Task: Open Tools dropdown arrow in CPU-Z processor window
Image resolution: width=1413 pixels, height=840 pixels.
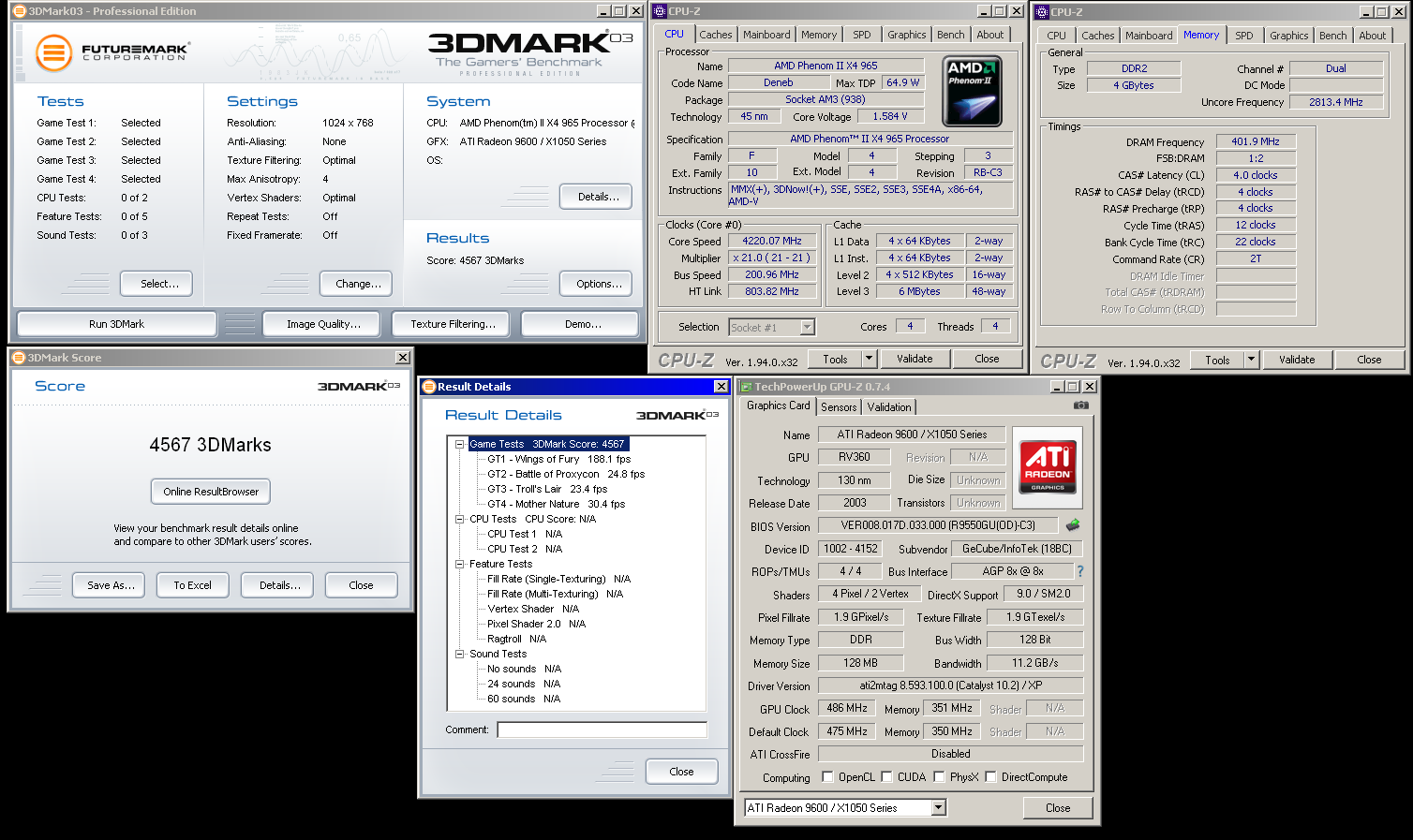Action: coord(869,359)
